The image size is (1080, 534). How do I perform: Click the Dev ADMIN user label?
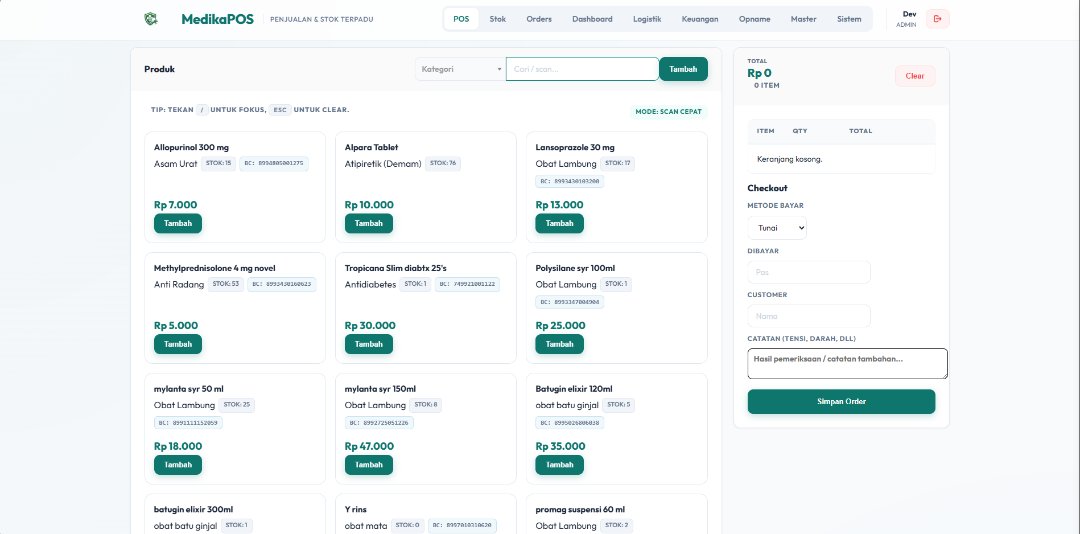tap(906, 19)
